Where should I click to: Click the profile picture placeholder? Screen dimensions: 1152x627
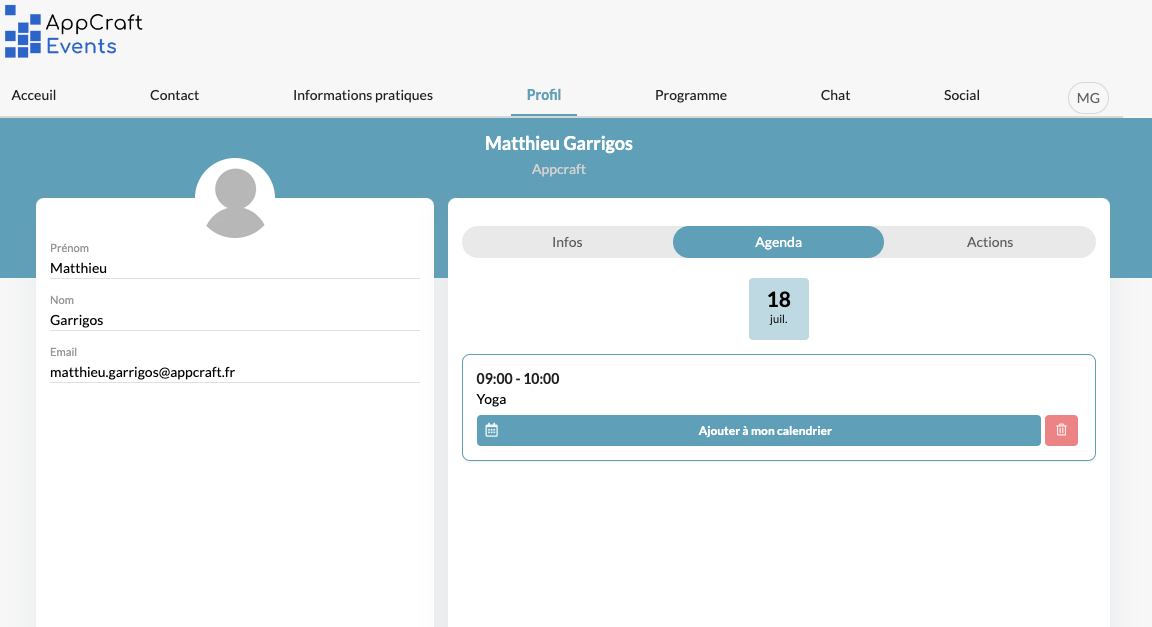tap(235, 198)
